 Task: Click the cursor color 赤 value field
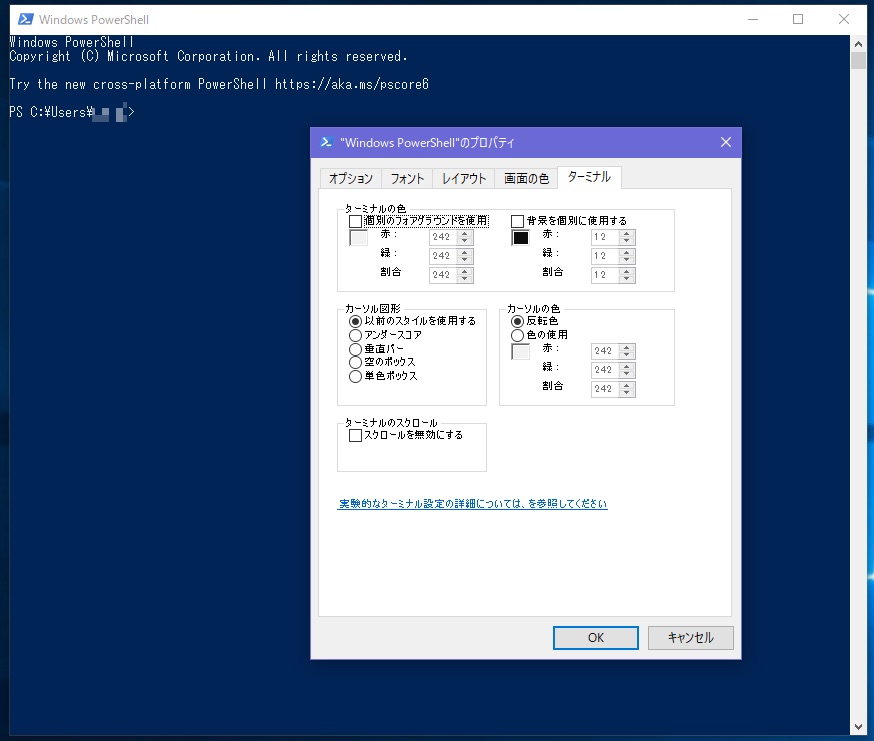(605, 351)
